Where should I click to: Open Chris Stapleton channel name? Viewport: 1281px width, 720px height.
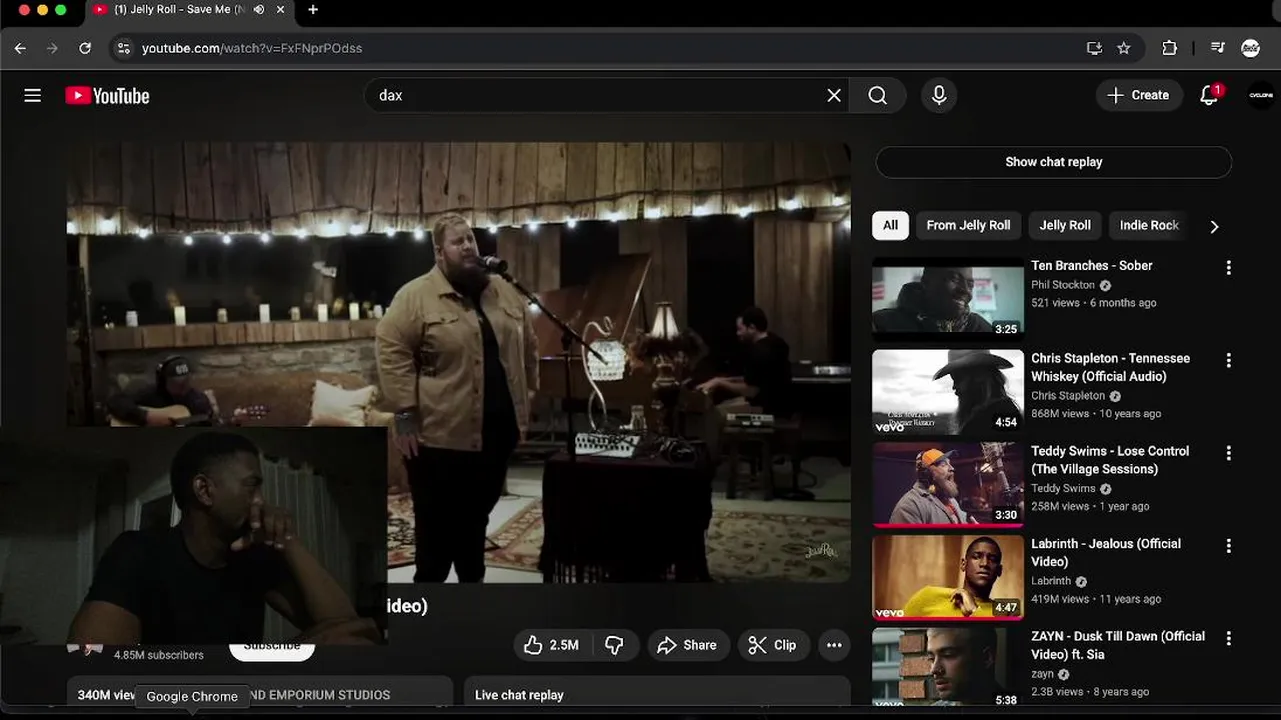(x=1068, y=396)
